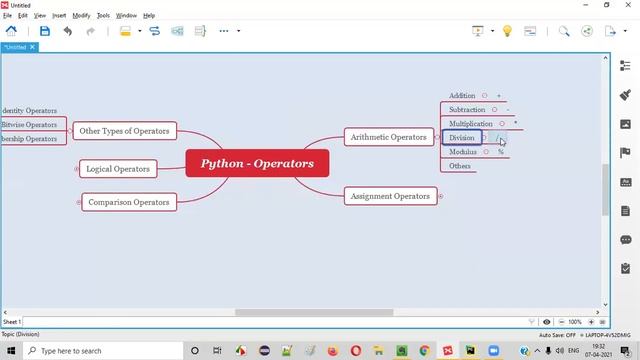Image resolution: width=640 pixels, height=360 pixels.
Task: Start presentation mode
Action: (x=478, y=31)
